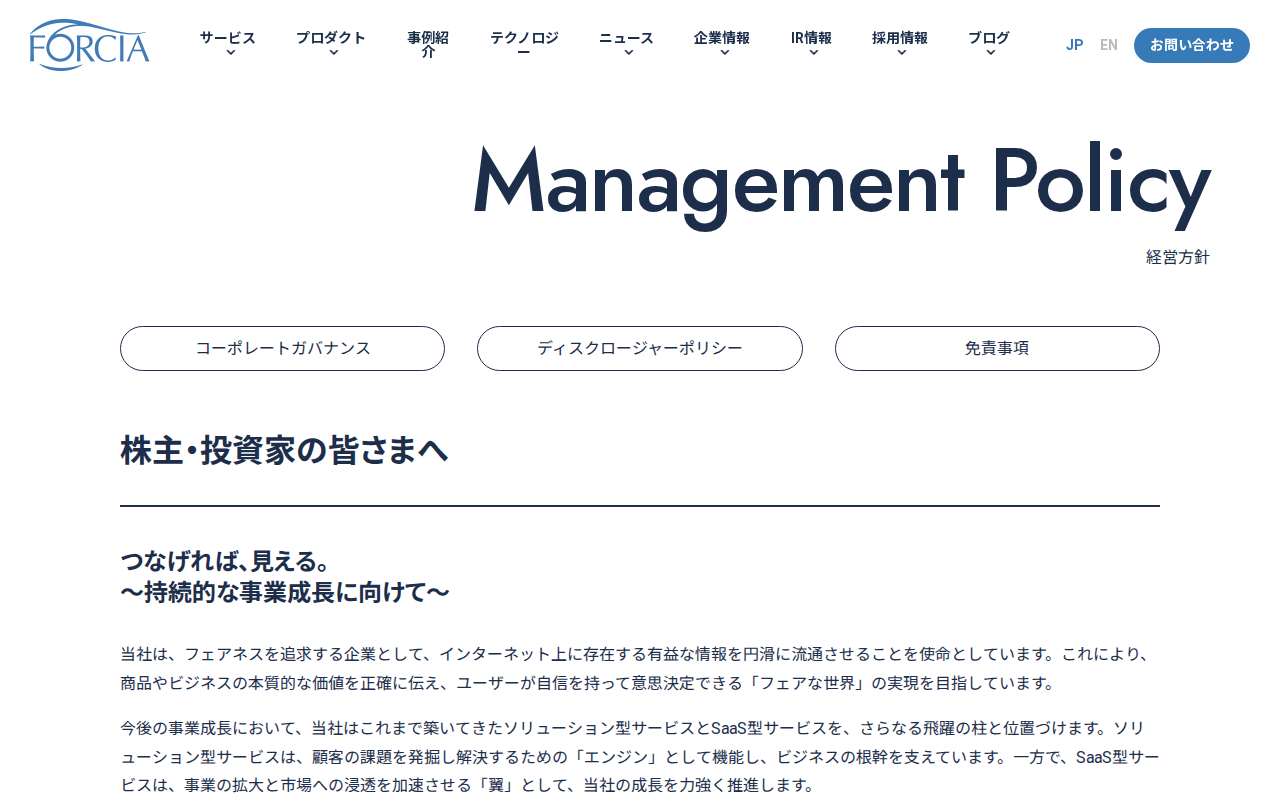Screen dimensions: 1280x800
Task: Open the テクノロジー menu item
Action: 524,45
